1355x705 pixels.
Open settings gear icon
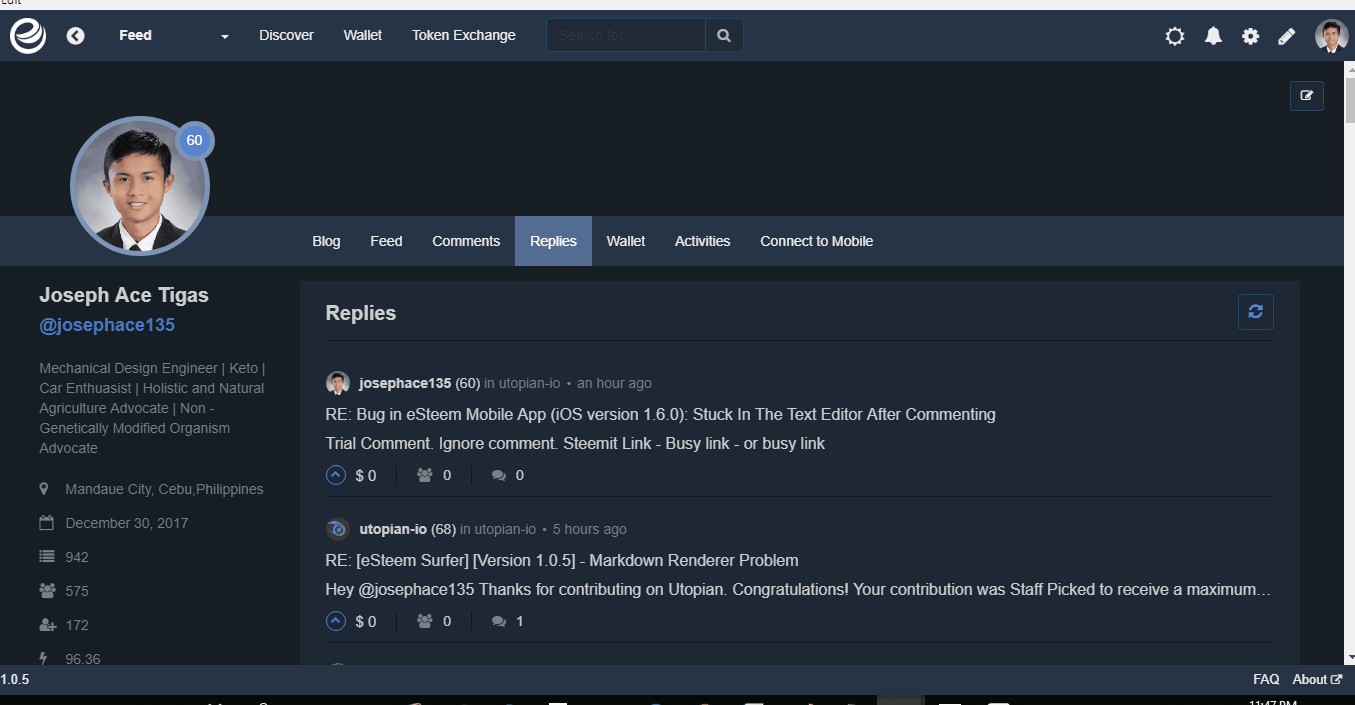[1250, 36]
